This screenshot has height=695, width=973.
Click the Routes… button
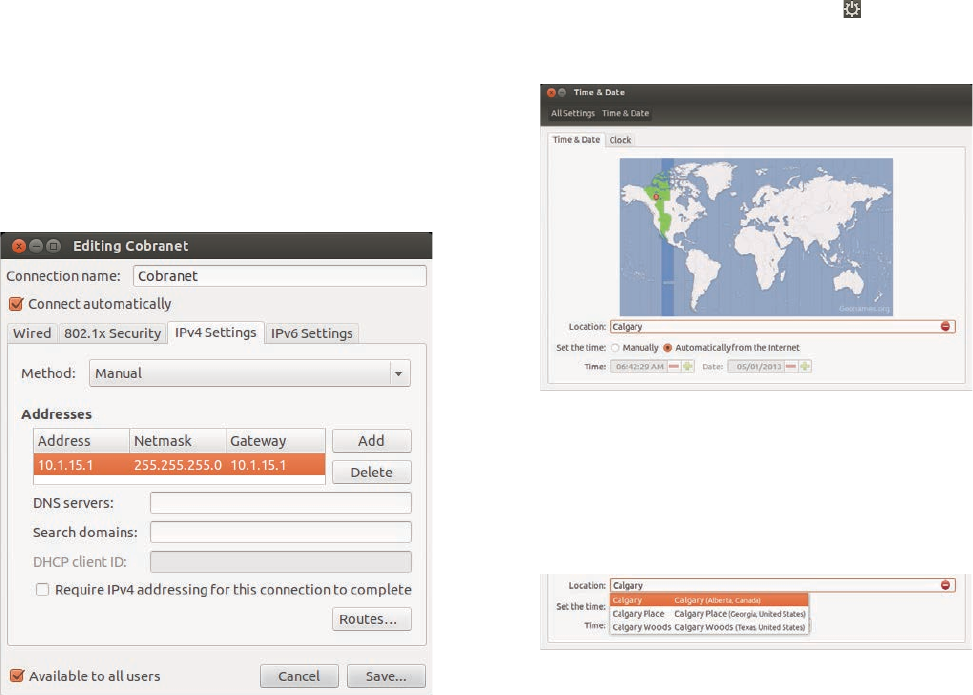tap(371, 619)
